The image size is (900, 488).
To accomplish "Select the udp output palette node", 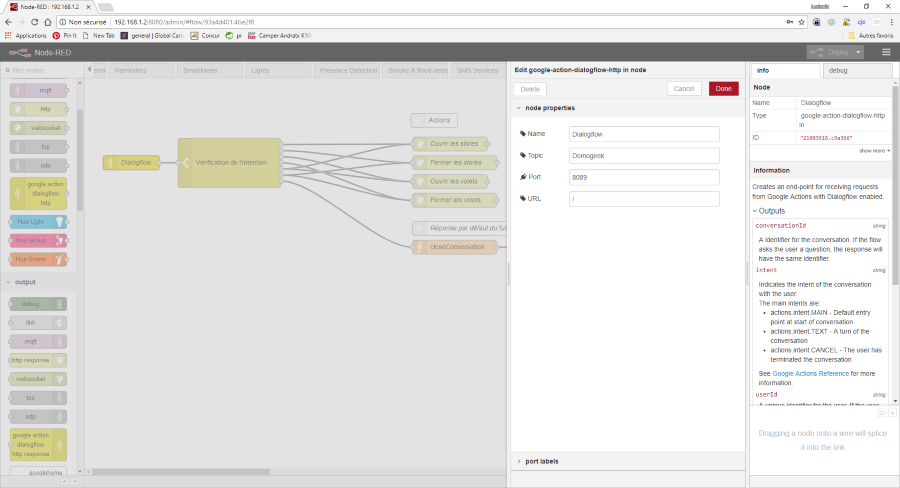I will (x=38, y=417).
